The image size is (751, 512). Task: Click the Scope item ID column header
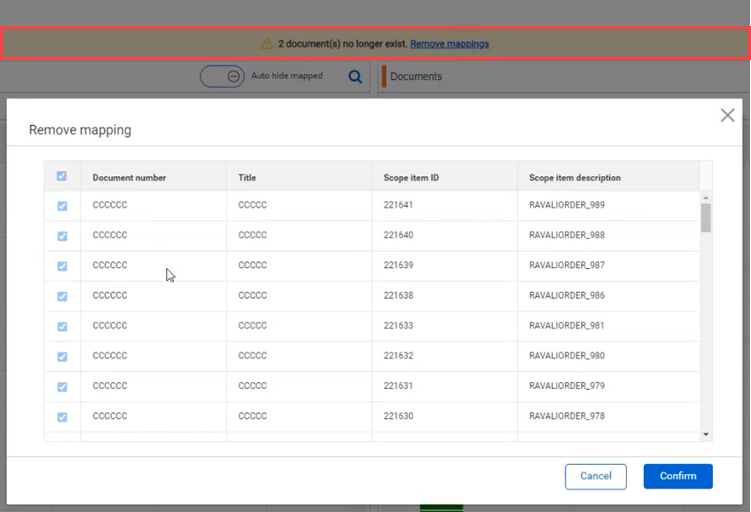click(411, 178)
